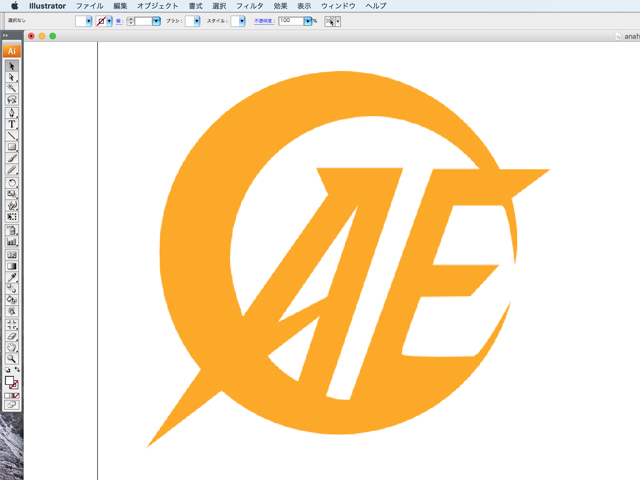Open the 効果 menu
This screenshot has height=480, width=640.
(x=280, y=6)
